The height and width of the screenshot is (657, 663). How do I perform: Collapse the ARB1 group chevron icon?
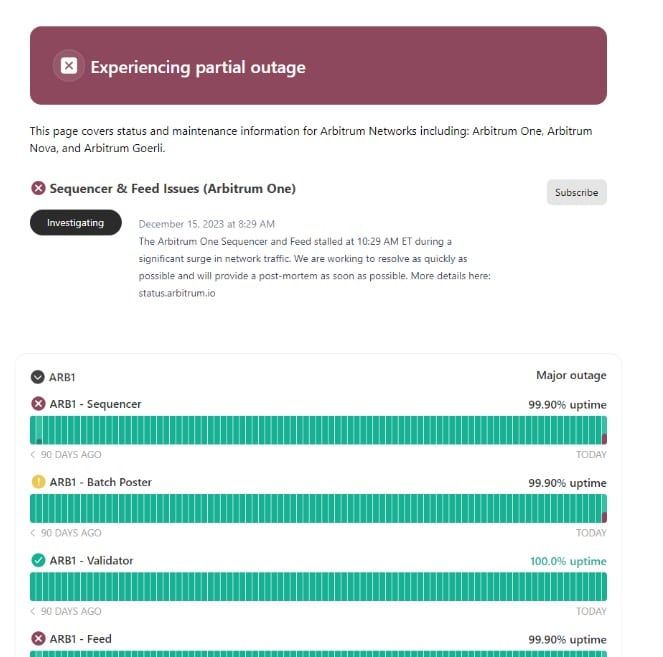[x=38, y=377]
